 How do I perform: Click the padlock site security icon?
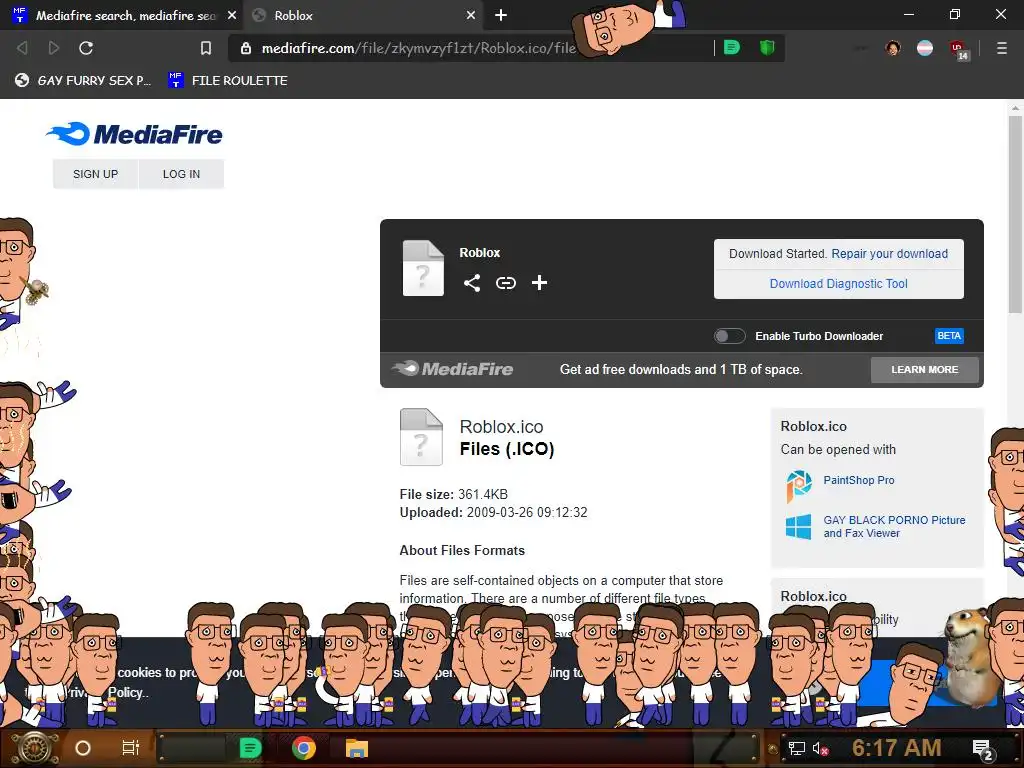[246, 48]
